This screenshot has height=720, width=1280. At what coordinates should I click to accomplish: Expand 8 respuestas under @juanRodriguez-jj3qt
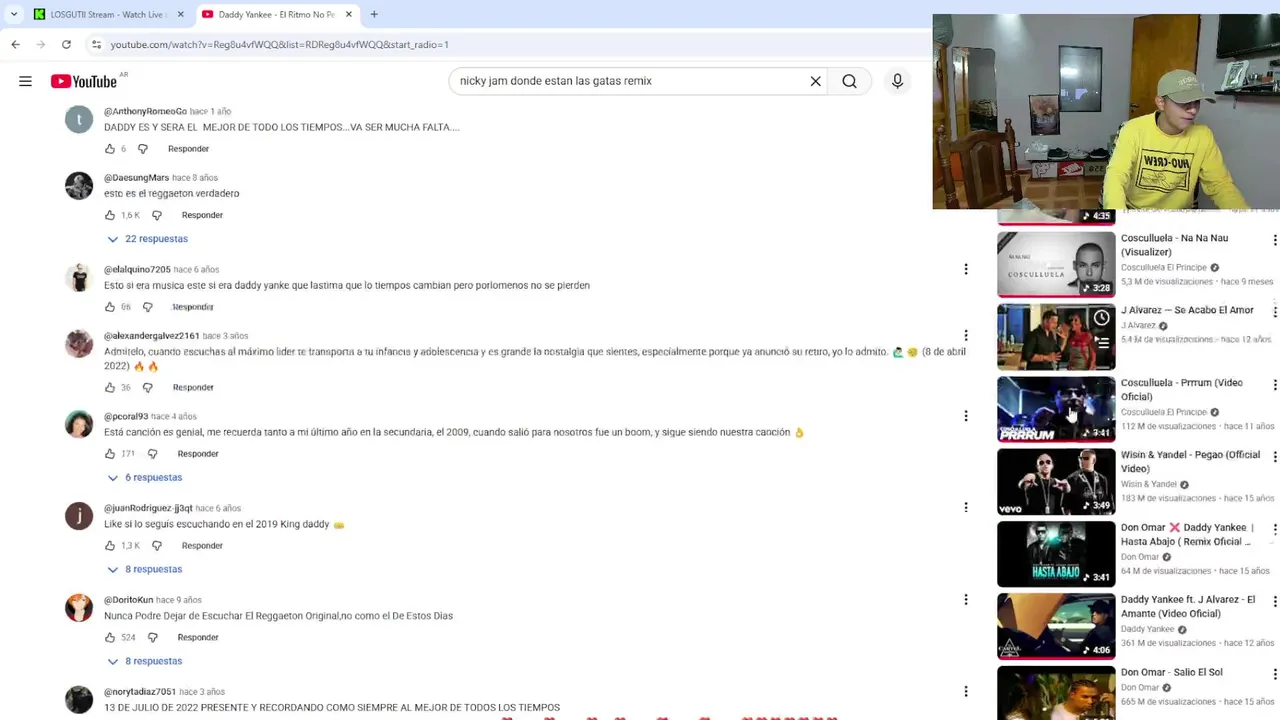[145, 569]
